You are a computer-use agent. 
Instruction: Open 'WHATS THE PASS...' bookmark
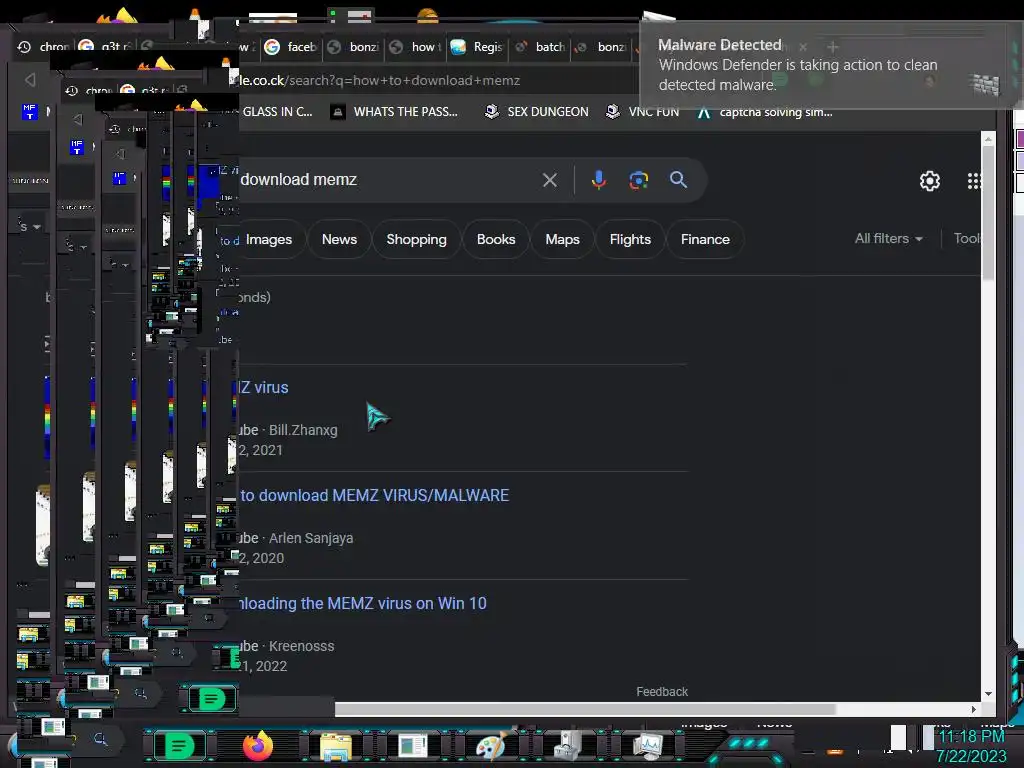click(x=394, y=112)
